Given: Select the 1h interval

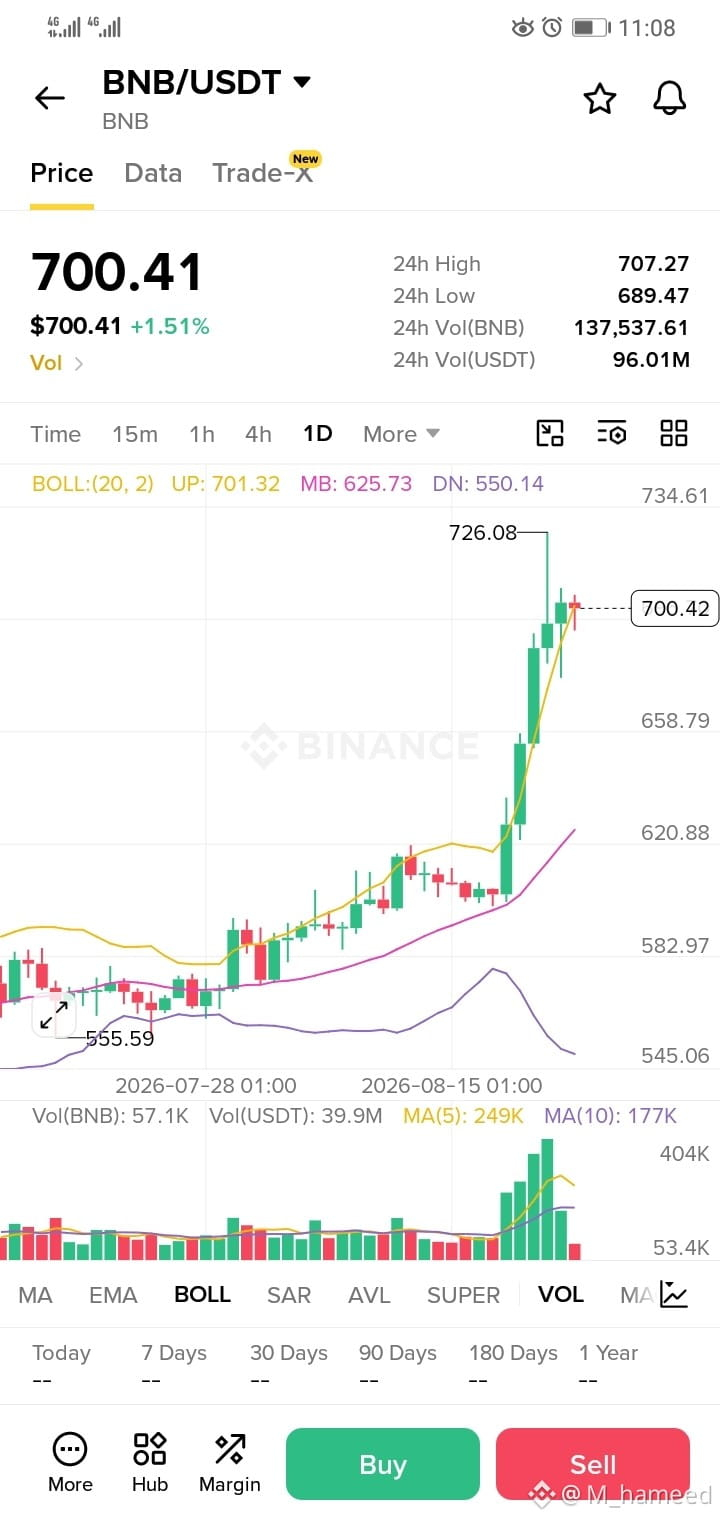Looking at the screenshot, I should [x=202, y=434].
